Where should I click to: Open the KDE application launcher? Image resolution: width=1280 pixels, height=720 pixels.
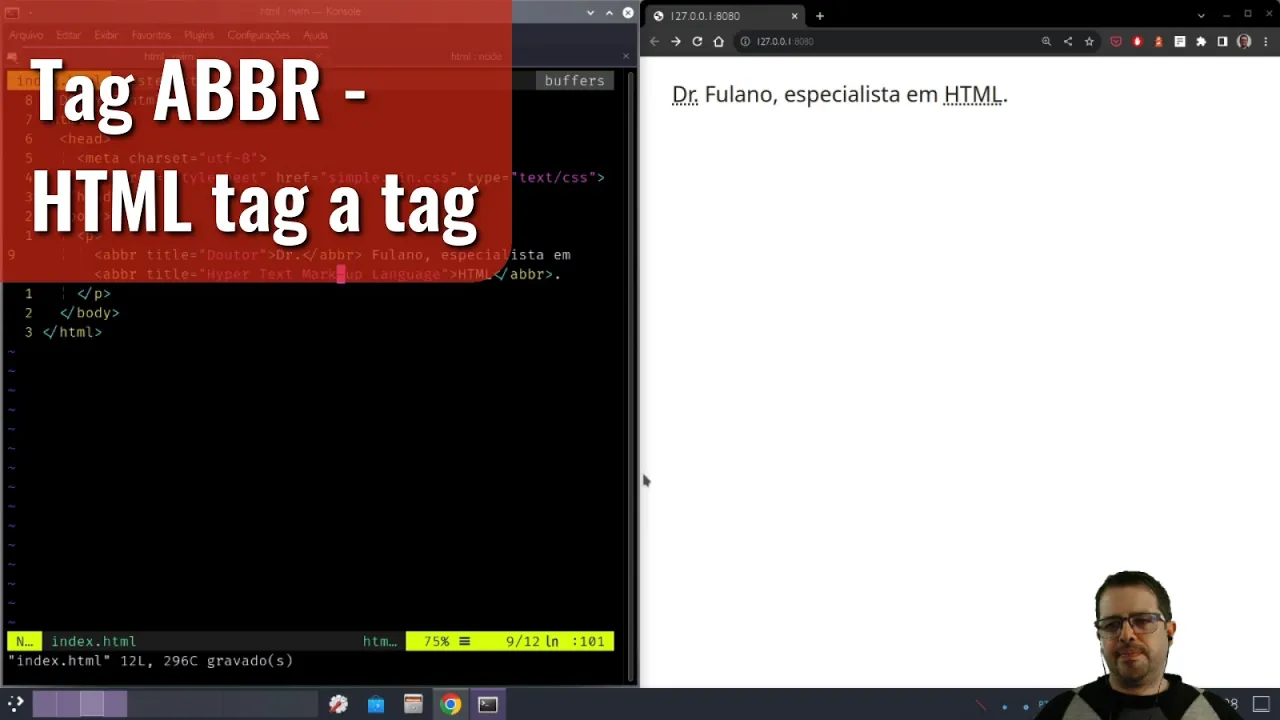click(x=15, y=704)
